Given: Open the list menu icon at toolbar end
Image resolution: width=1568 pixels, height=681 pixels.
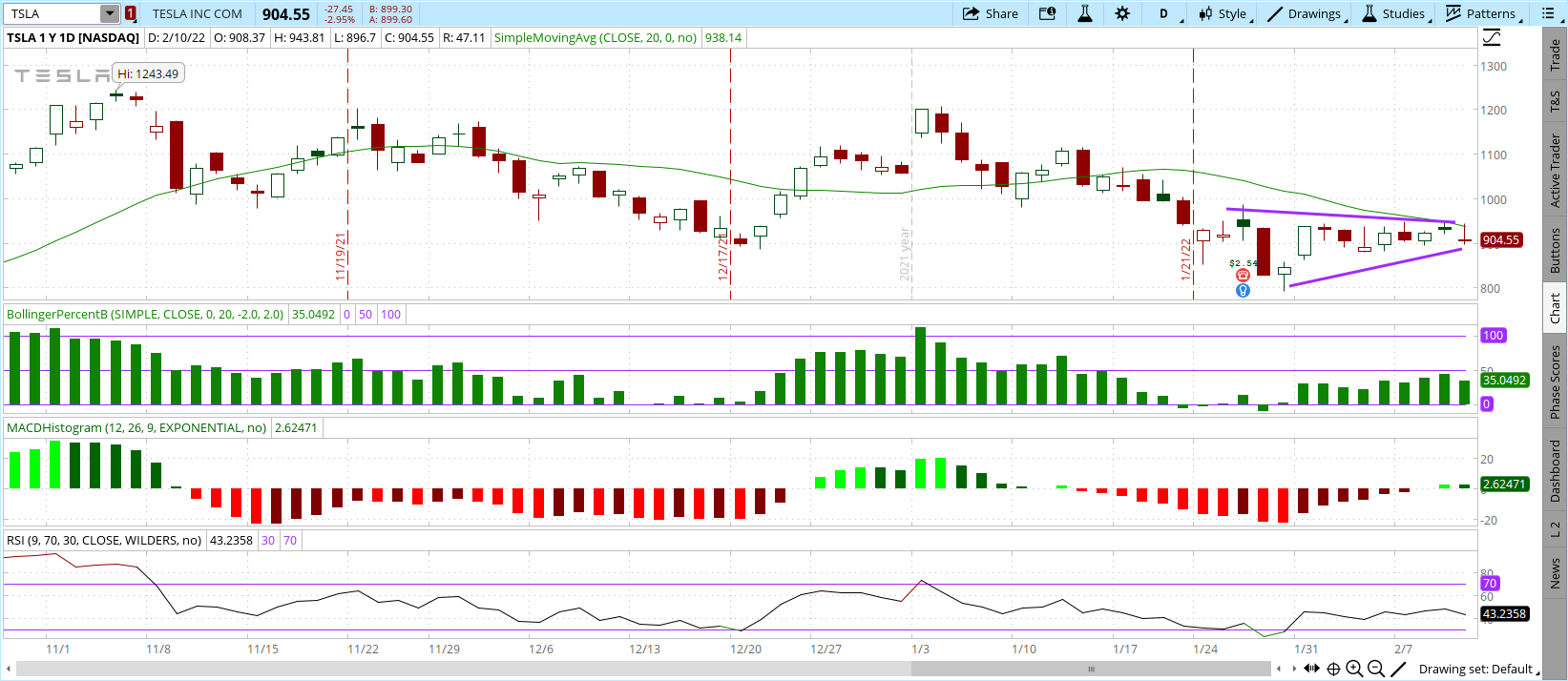Looking at the screenshot, I should [x=1548, y=13].
